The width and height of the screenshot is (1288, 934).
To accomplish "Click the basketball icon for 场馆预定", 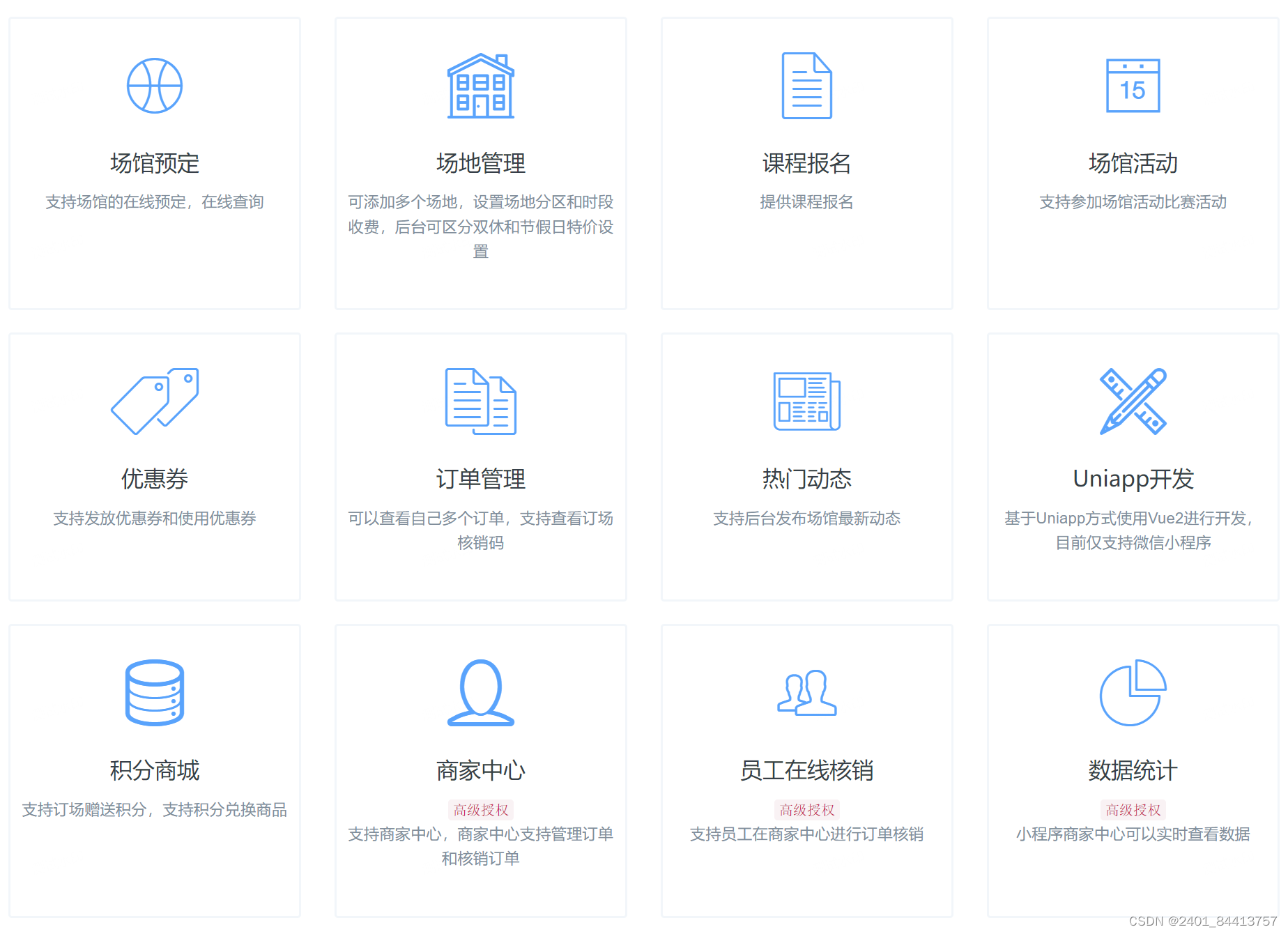I will point(155,86).
